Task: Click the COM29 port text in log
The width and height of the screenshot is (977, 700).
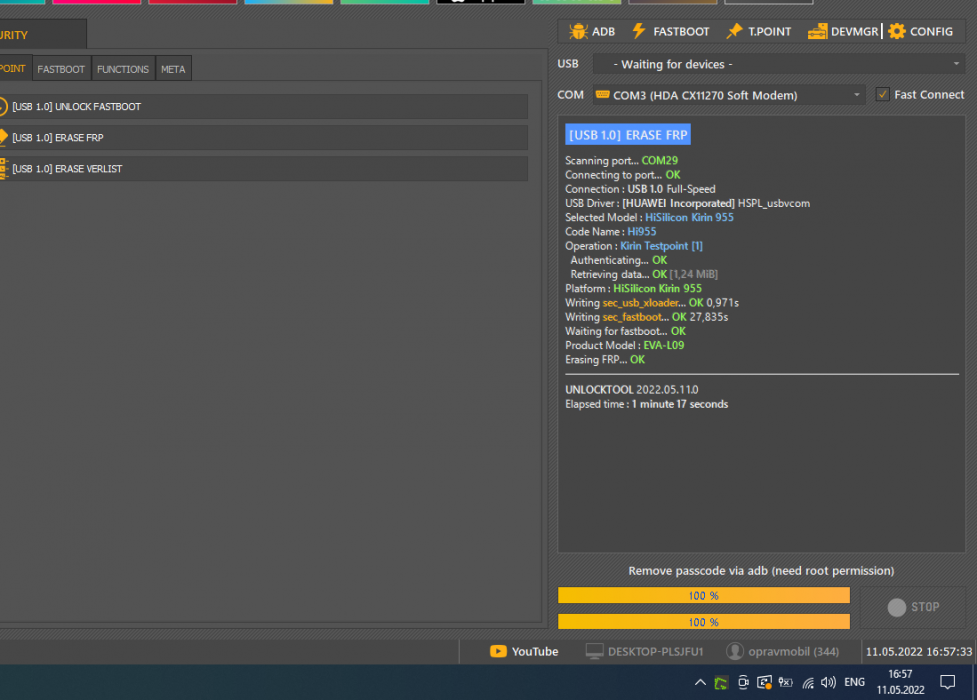Action: click(659, 161)
